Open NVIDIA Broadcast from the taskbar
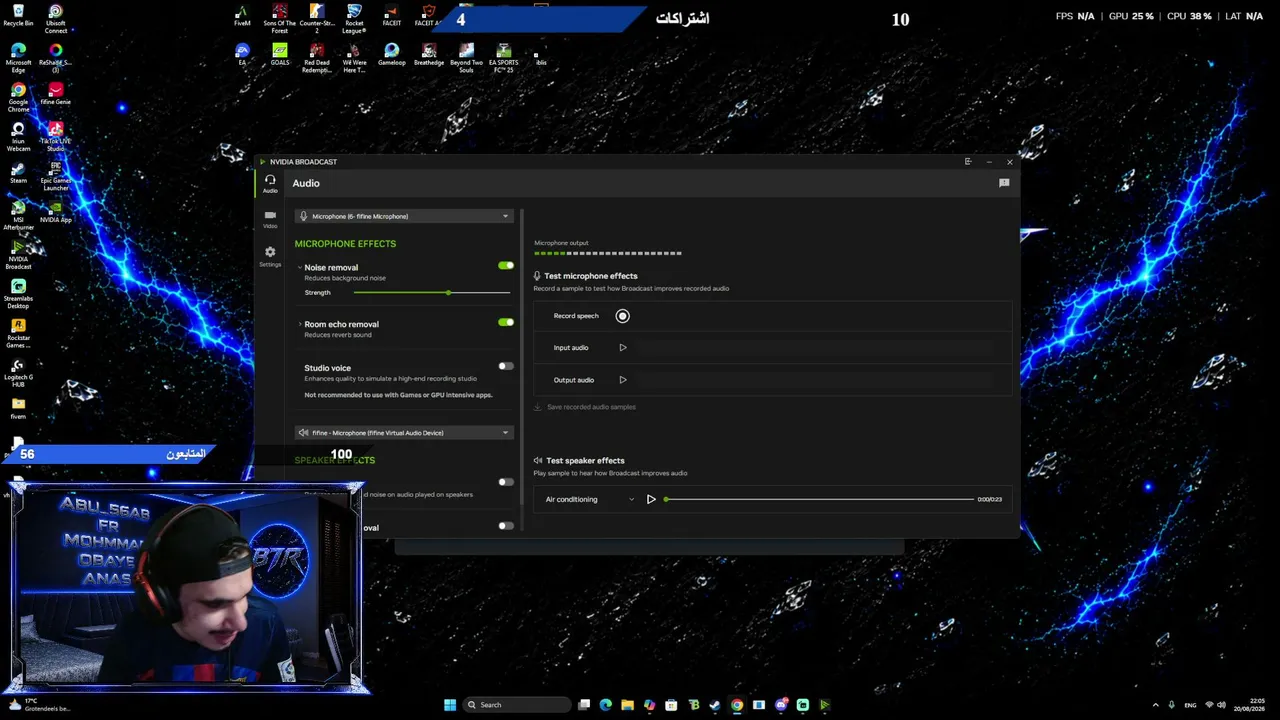Image resolution: width=1280 pixels, height=720 pixels. click(824, 705)
